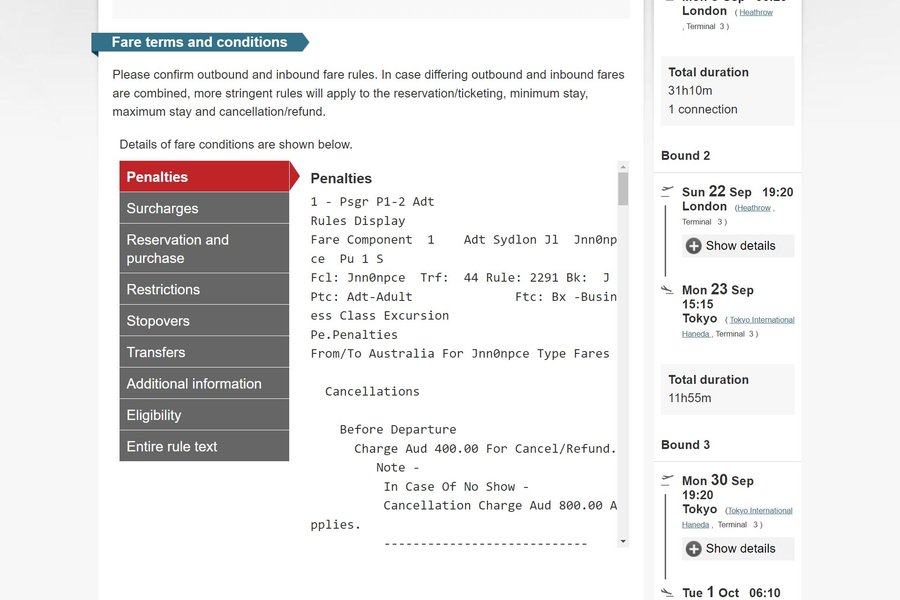
Task: Select the Penalties tab
Action: point(204,176)
